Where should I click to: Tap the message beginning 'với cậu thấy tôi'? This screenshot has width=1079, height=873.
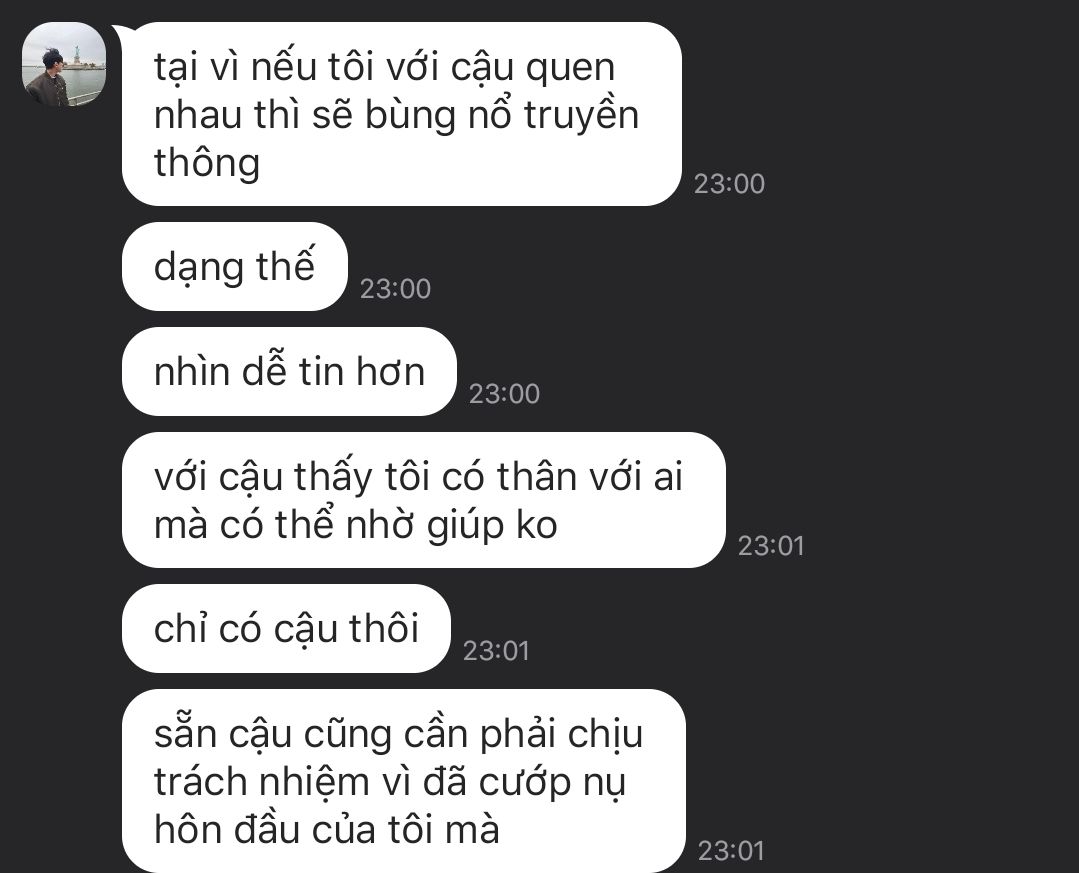tap(424, 500)
